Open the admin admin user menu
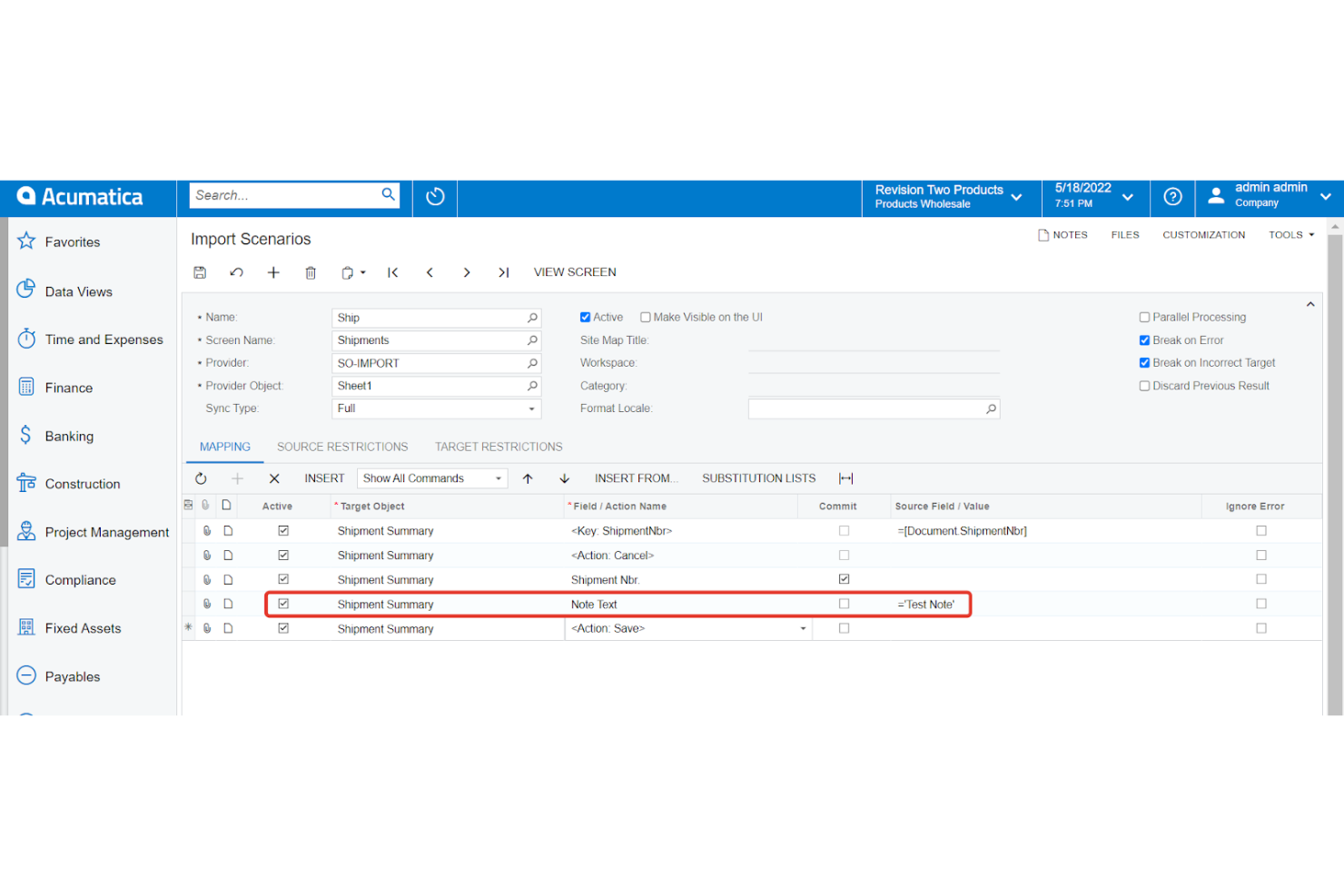 (1270, 197)
